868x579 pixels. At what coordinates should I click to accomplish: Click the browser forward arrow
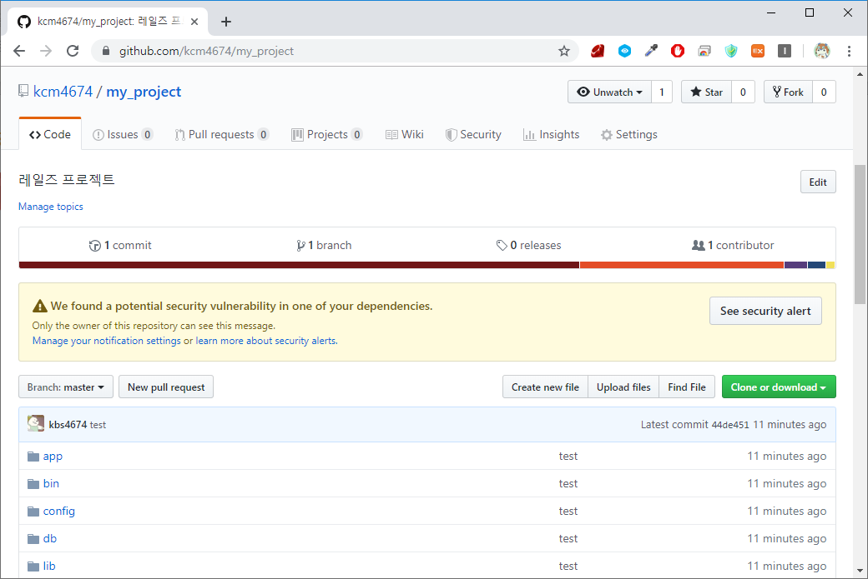tap(46, 51)
